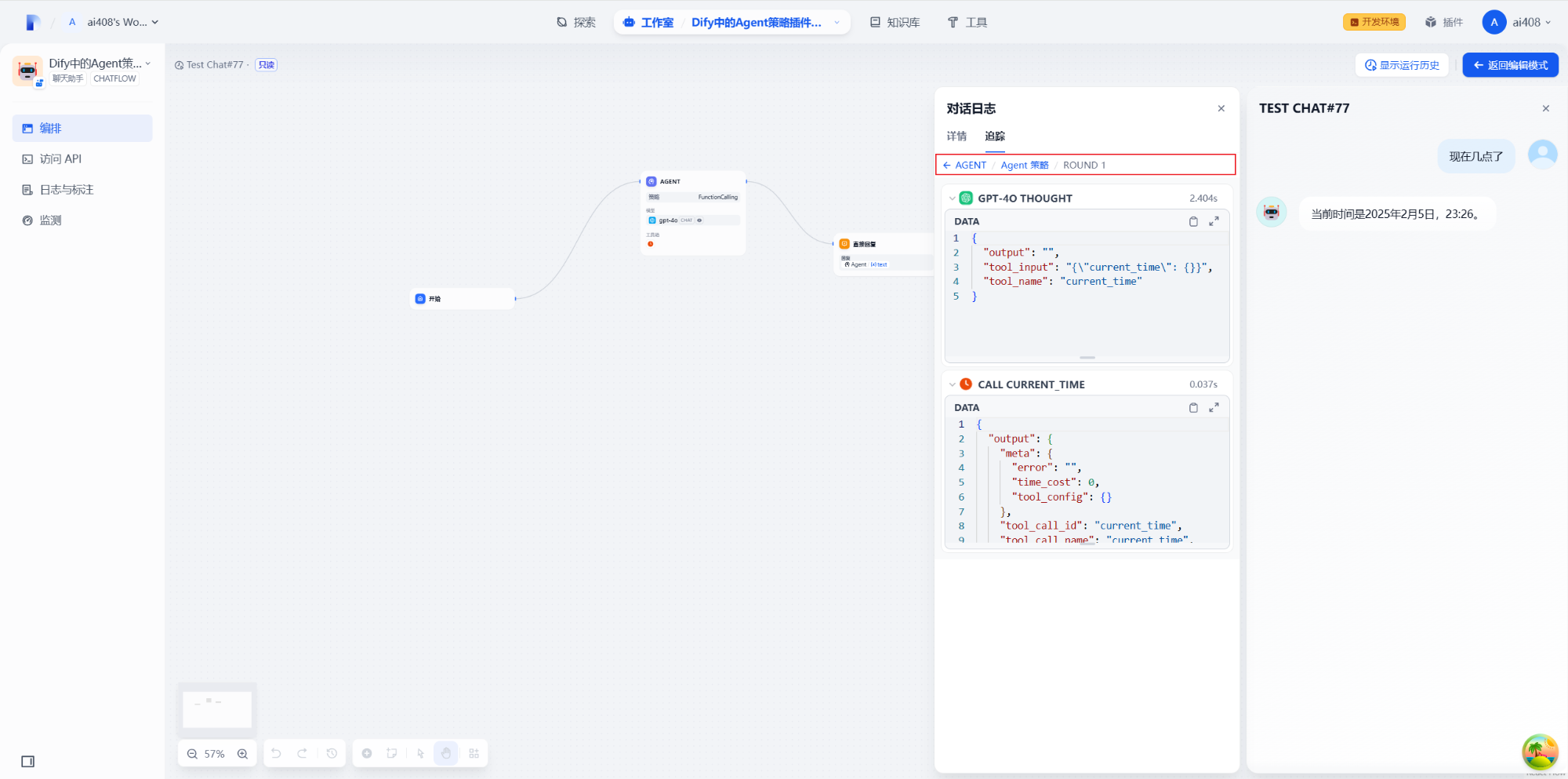Open the ai408's Workspace switcher
Image resolution: width=1568 pixels, height=779 pixels.
click(x=113, y=22)
